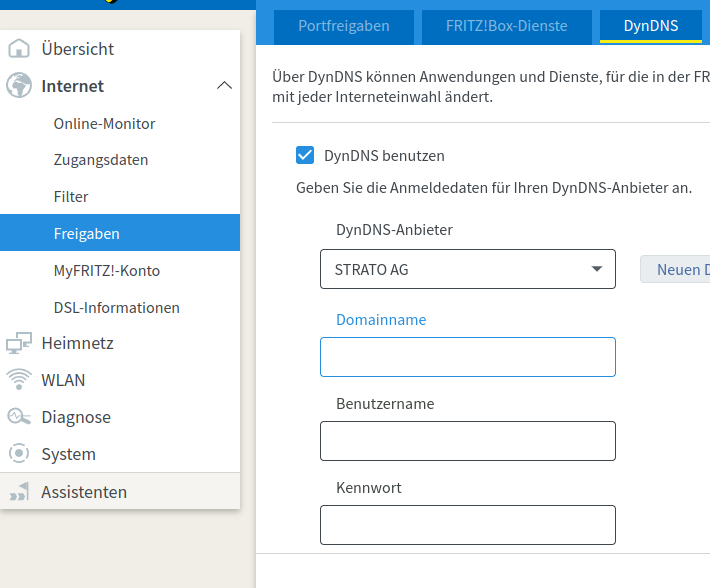Click the WLAN signal icon
The image size is (710, 588).
(x=19, y=380)
